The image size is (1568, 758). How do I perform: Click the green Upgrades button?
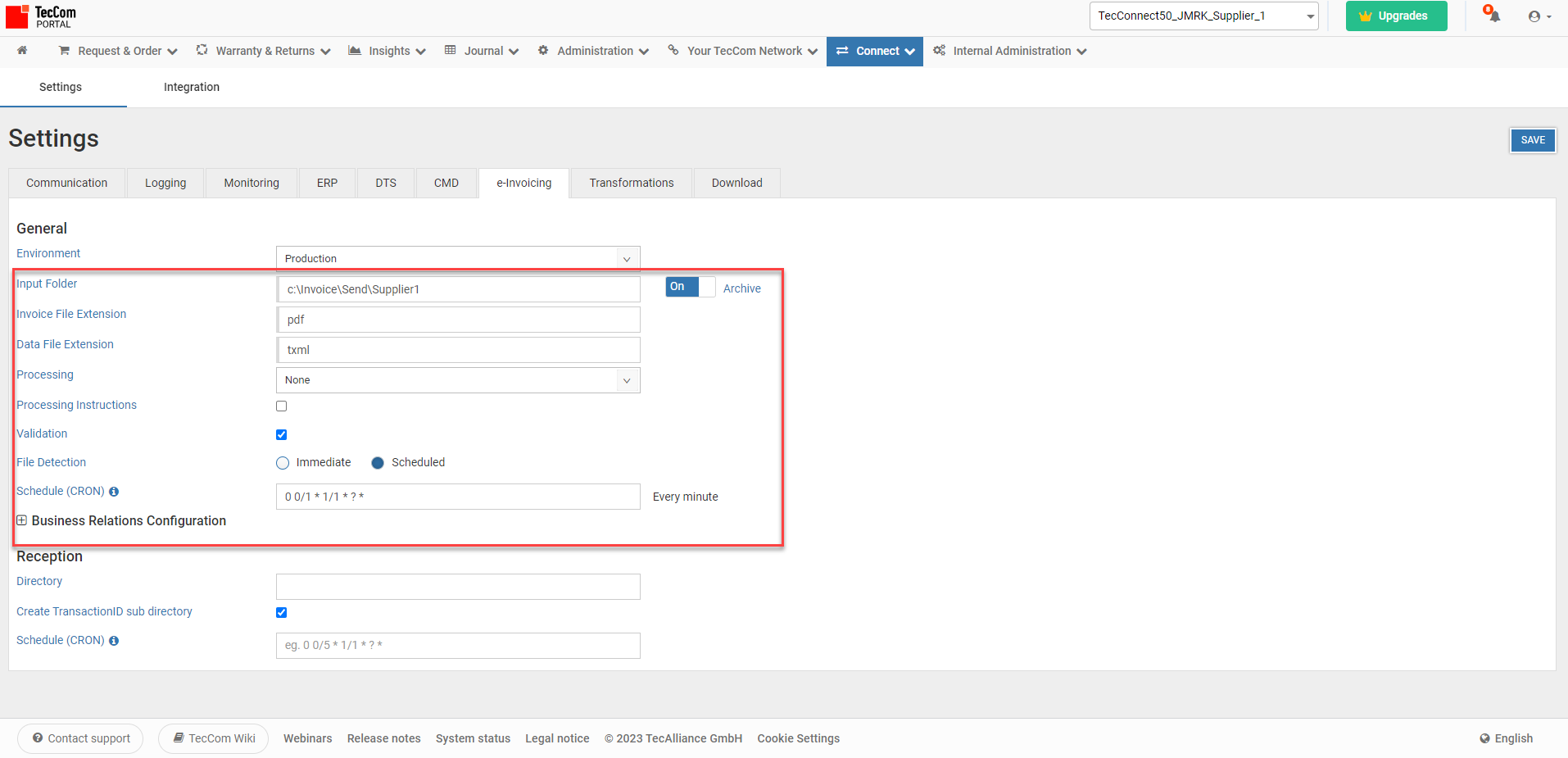[1395, 16]
